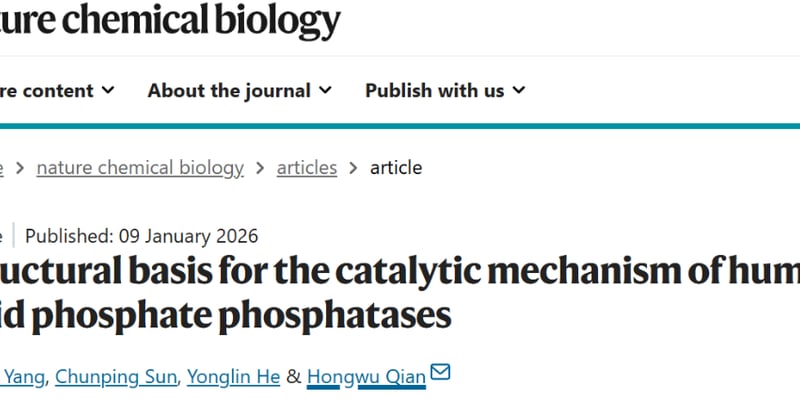Navigate to the articles breadcrumb link

point(307,168)
